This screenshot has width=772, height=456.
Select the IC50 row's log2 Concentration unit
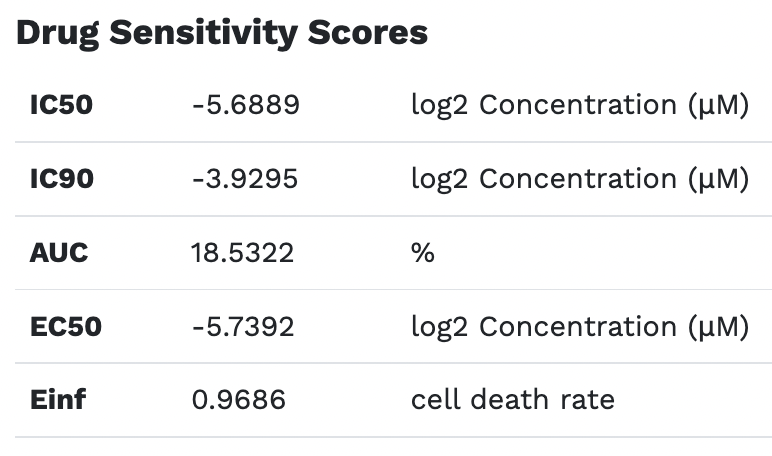pyautogui.click(x=579, y=105)
